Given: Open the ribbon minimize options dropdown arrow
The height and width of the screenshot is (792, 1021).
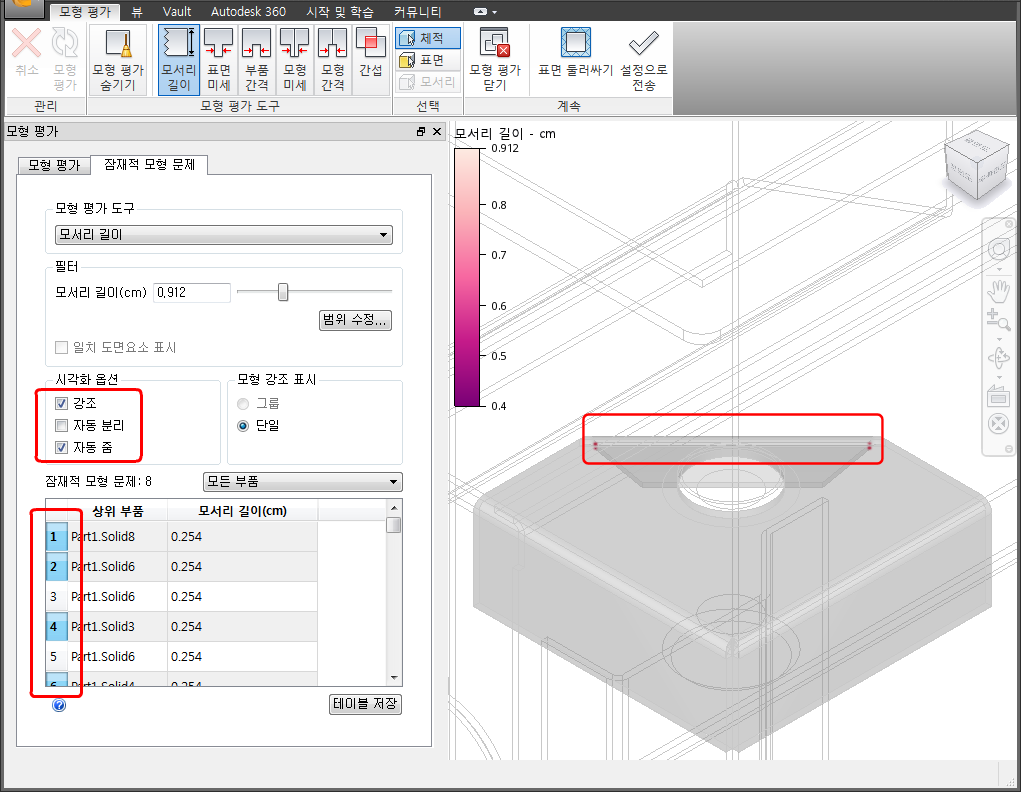Looking at the screenshot, I should (494, 12).
